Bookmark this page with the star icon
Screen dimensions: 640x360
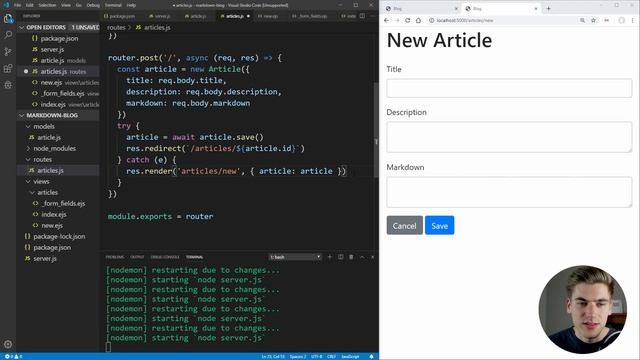[x=593, y=20]
